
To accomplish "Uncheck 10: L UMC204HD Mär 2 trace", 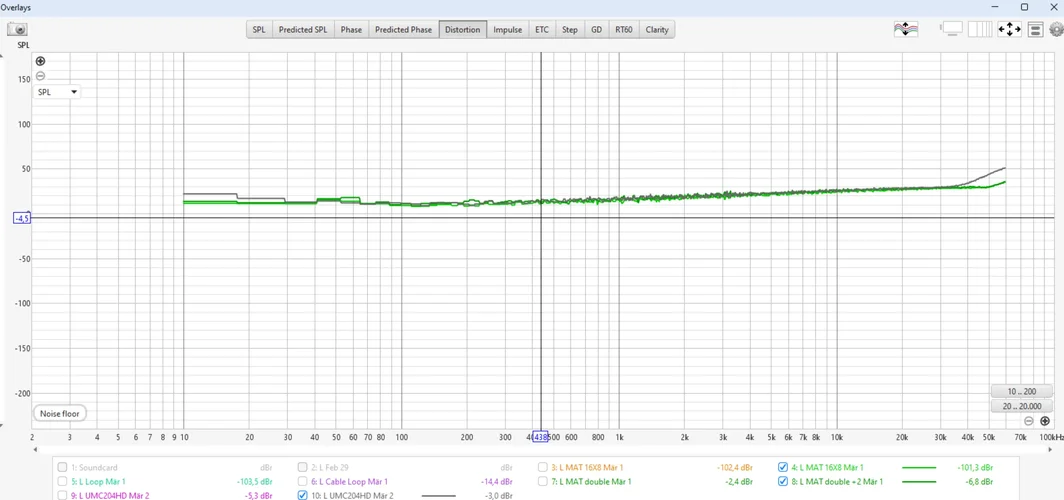I will [303, 495].
